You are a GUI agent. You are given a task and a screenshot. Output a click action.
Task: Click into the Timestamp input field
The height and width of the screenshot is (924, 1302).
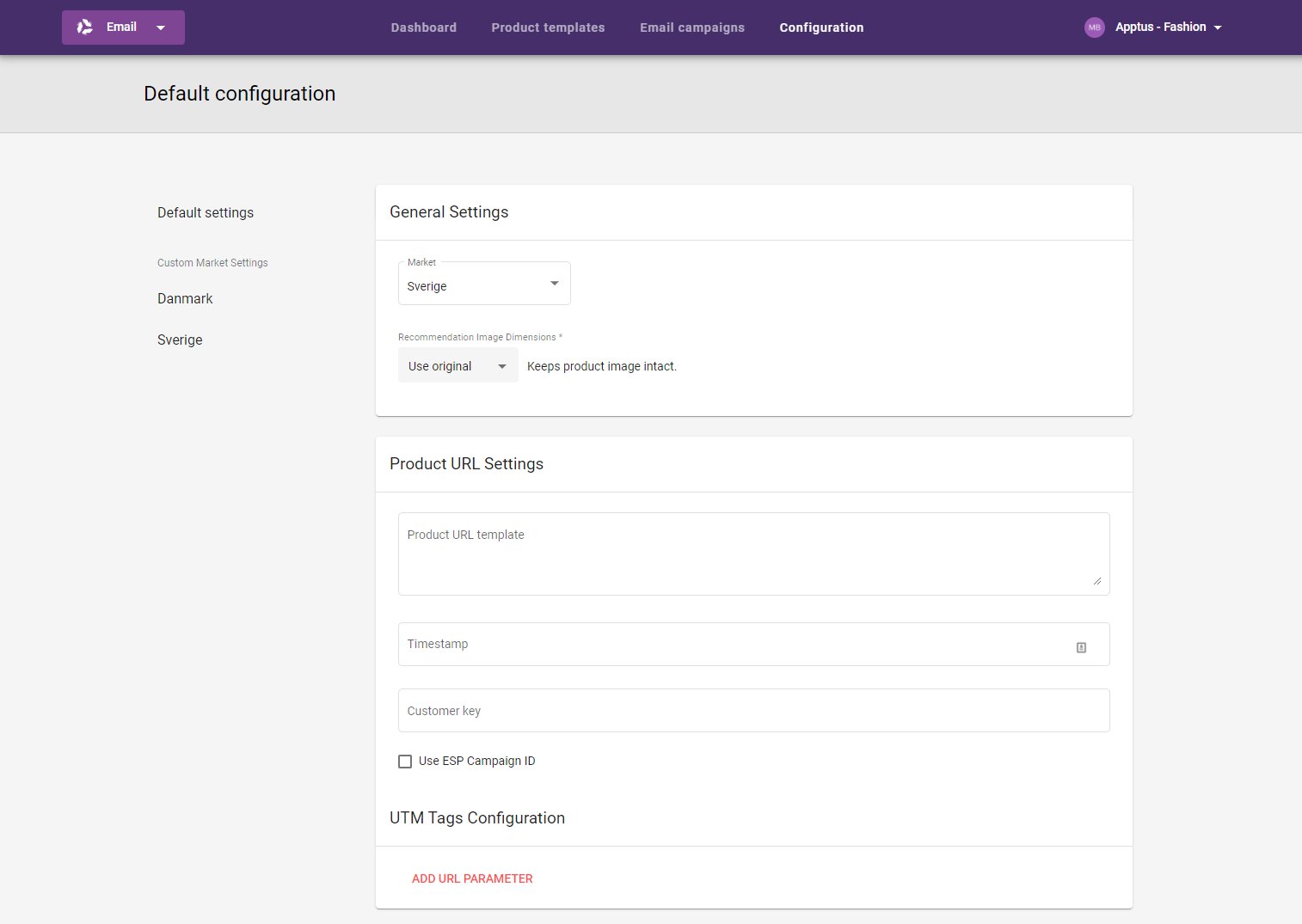[x=753, y=644]
